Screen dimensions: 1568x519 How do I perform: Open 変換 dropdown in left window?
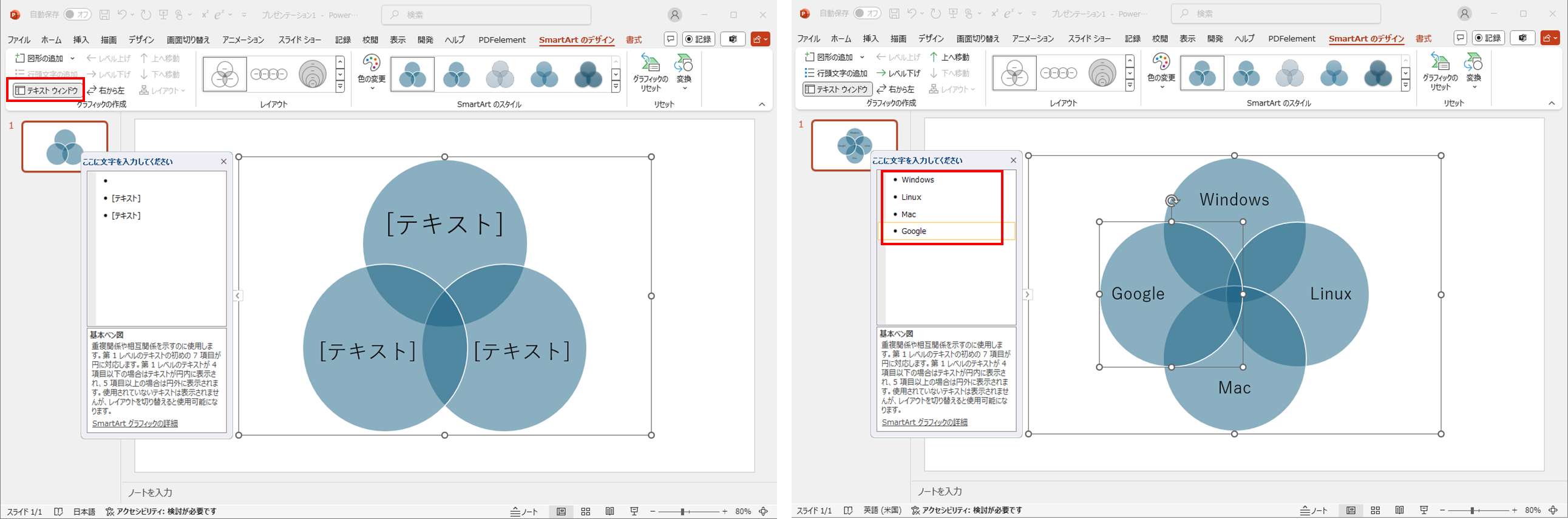click(x=684, y=73)
